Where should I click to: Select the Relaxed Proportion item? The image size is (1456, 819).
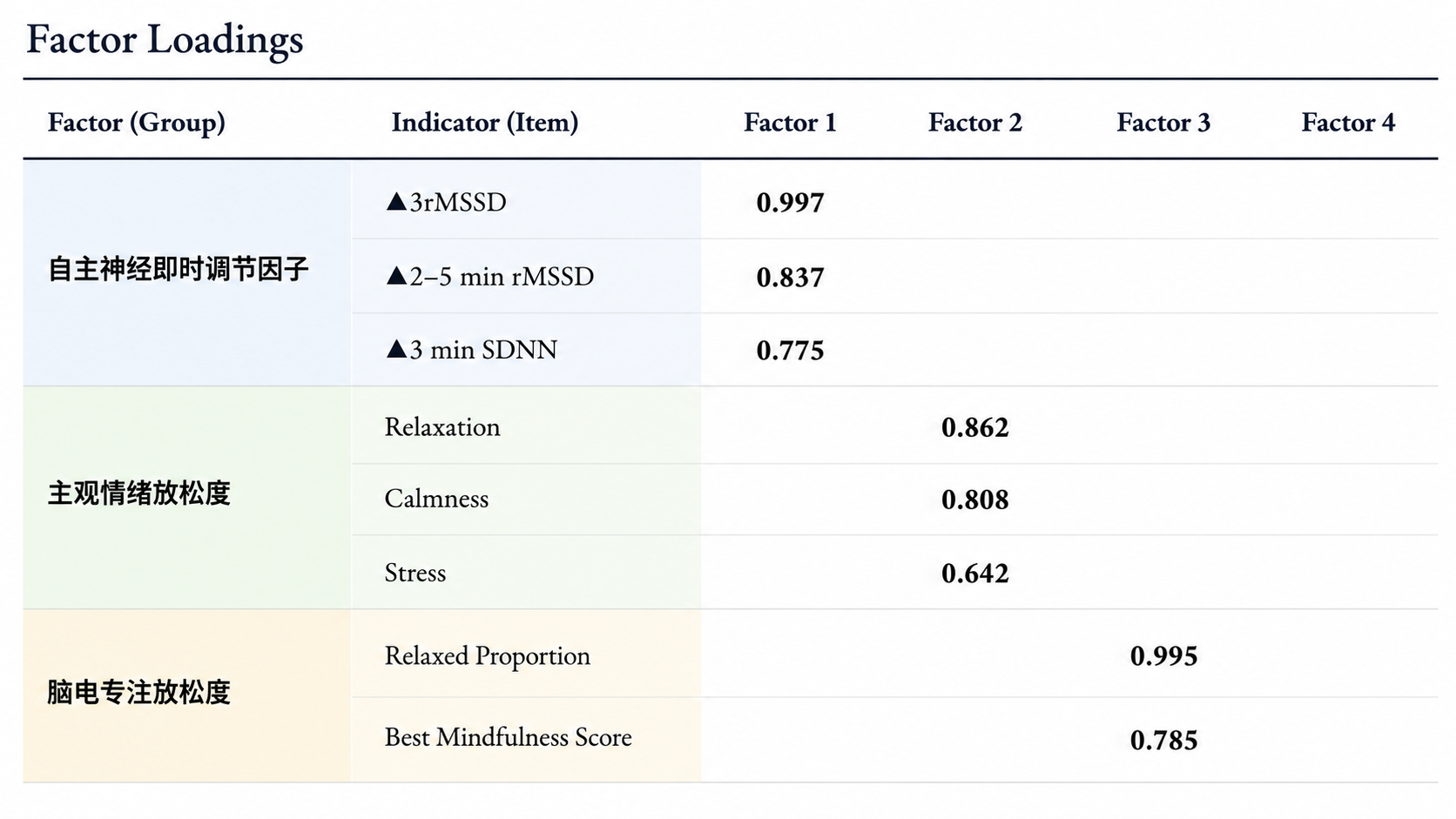pyautogui.click(x=488, y=655)
